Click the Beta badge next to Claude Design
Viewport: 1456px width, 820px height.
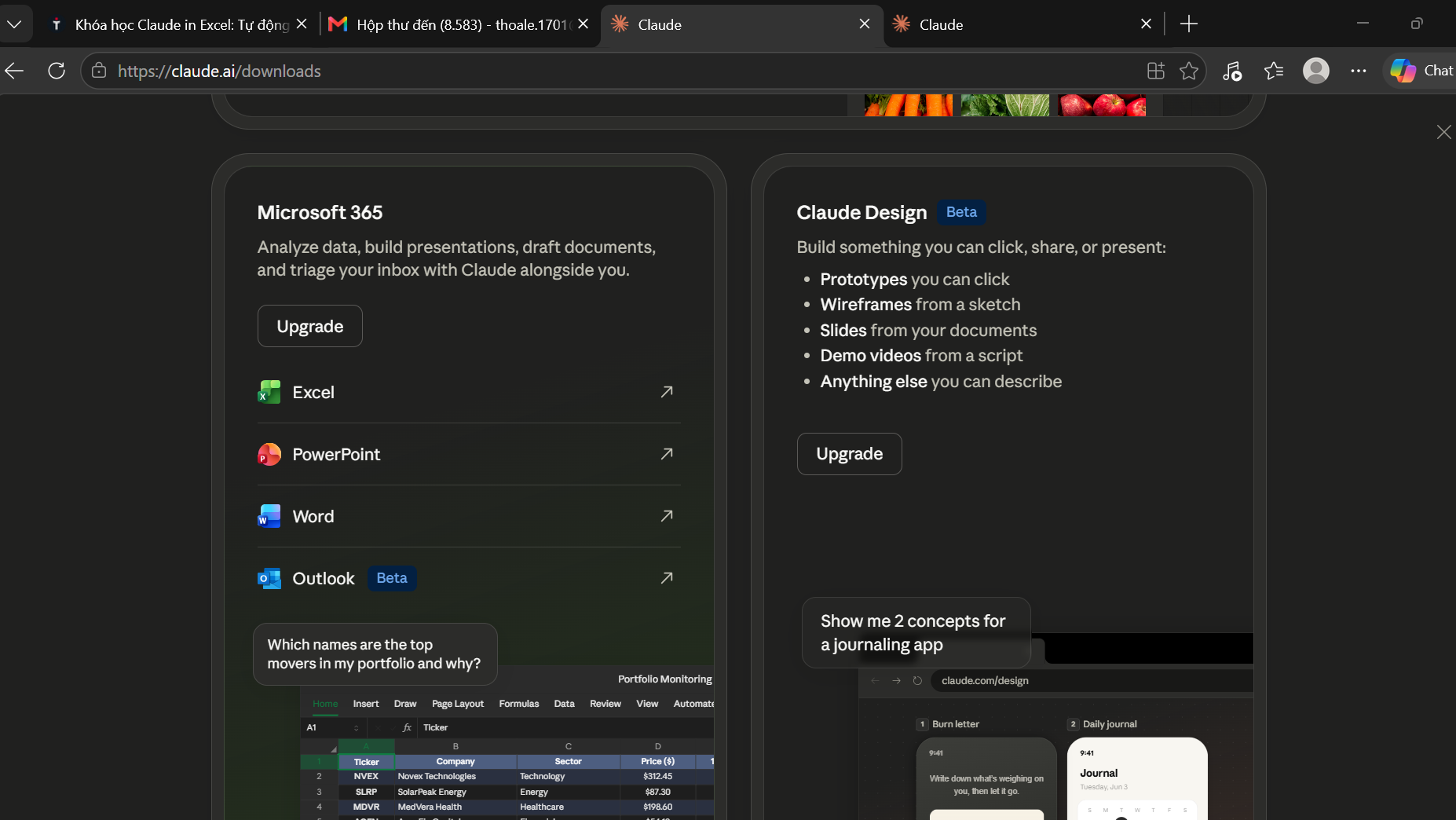point(962,212)
